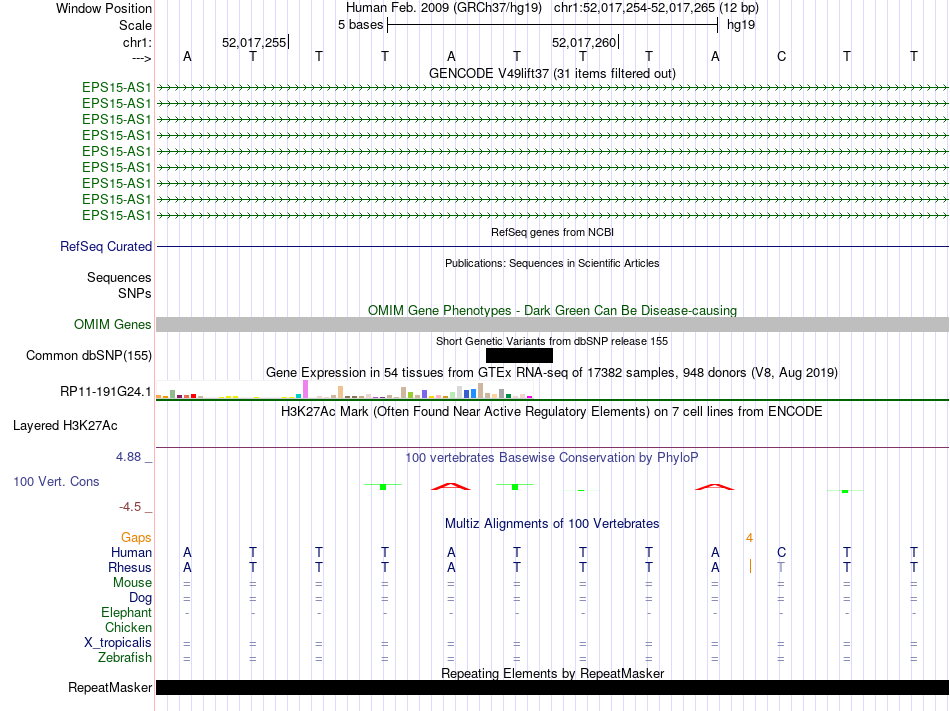
Task: Click the black dbSNP variant block
Action: coord(519,356)
